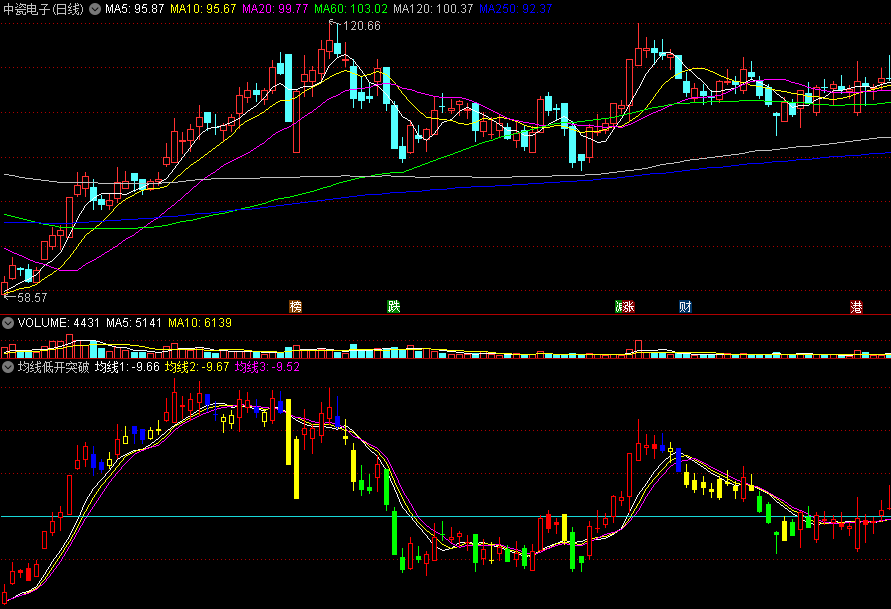This screenshot has width=891, height=609.
Task: Click the 58.57 low price label
Action: (32, 298)
